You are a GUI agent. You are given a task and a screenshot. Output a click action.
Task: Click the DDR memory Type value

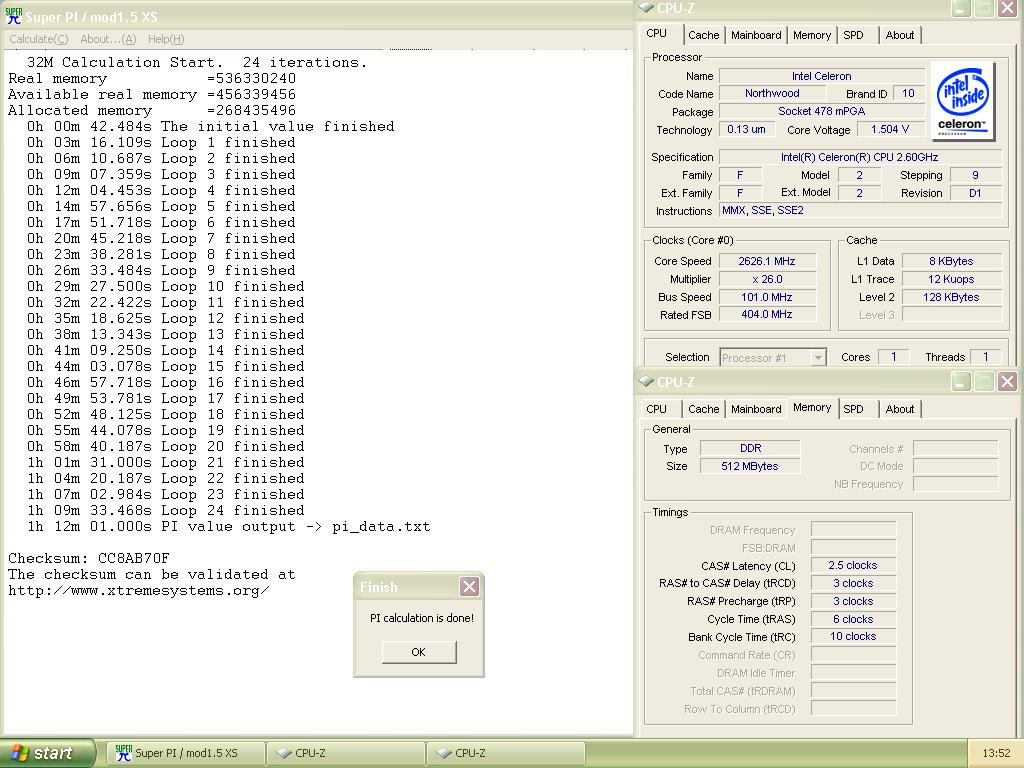[750, 448]
